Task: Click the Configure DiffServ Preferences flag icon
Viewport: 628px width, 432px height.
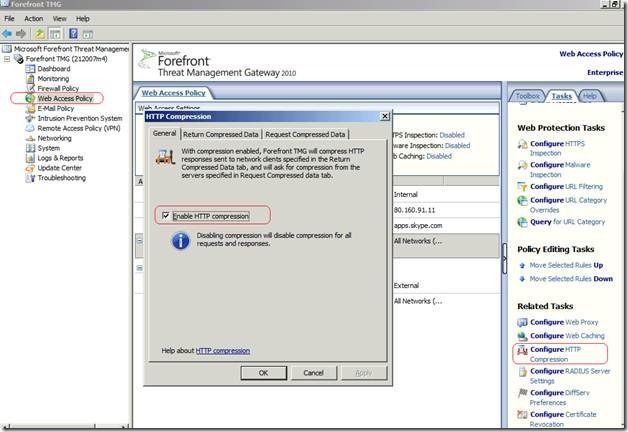Action: (x=522, y=393)
